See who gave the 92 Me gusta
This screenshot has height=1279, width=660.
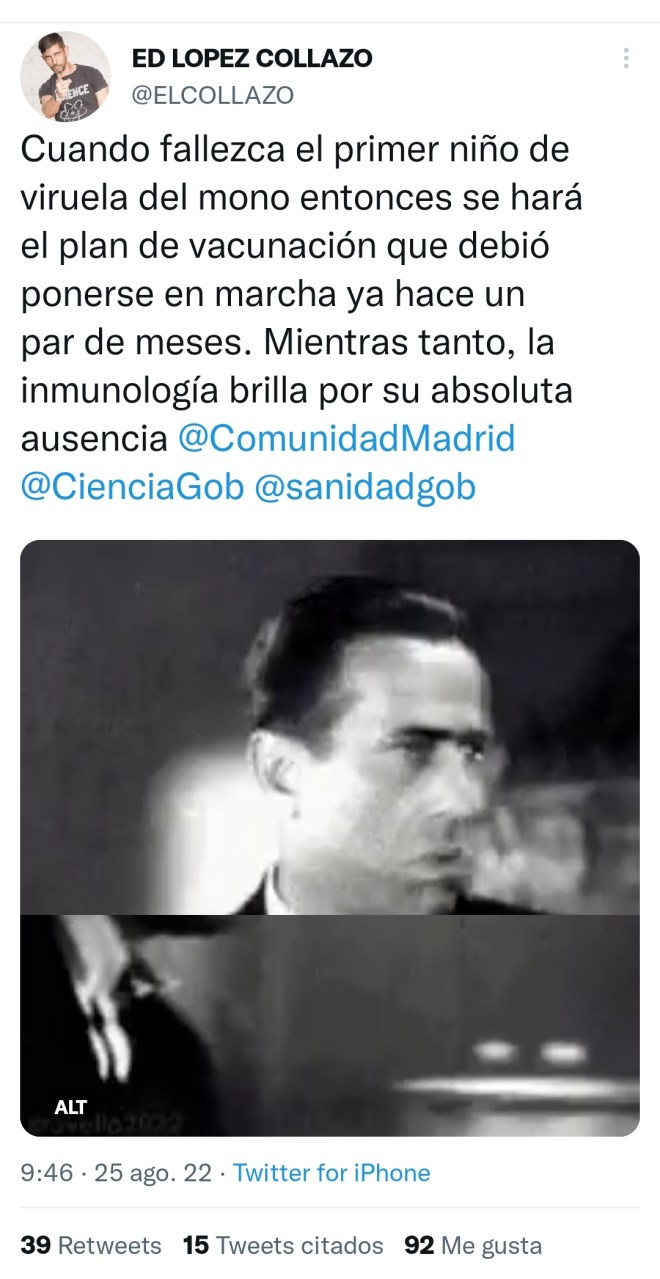pos(473,1245)
